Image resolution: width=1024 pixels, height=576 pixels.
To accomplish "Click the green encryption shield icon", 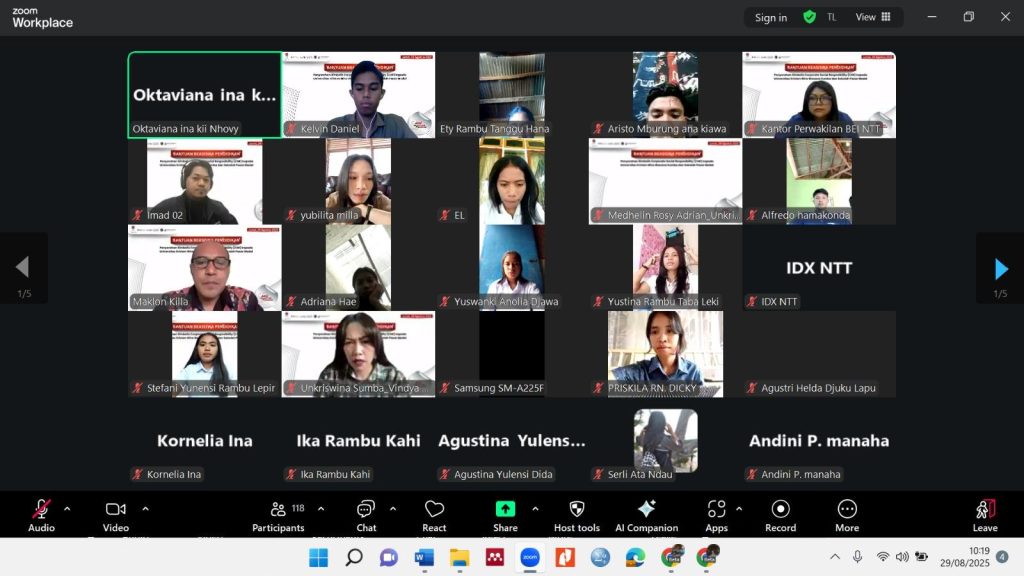I will [x=809, y=17].
